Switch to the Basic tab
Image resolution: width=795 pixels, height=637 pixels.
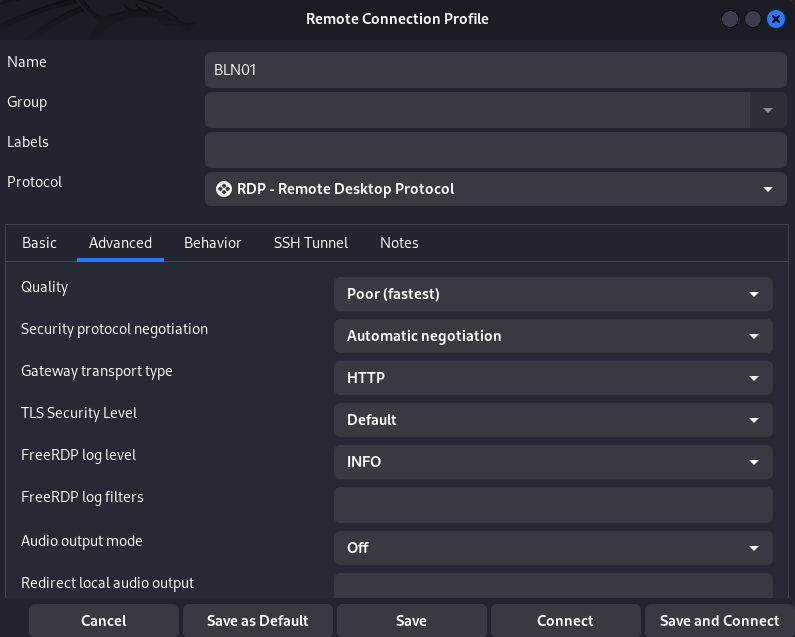pyautogui.click(x=40, y=243)
